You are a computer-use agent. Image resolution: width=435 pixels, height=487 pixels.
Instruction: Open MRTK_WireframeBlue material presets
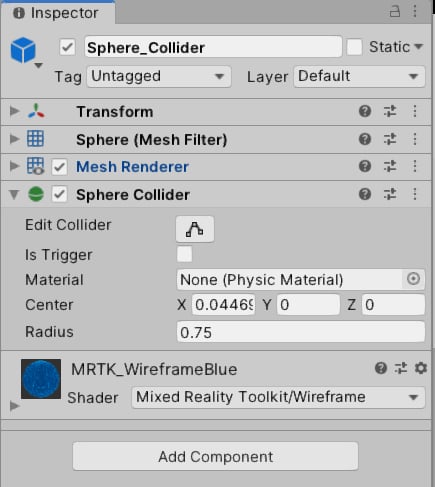[x=401, y=368]
